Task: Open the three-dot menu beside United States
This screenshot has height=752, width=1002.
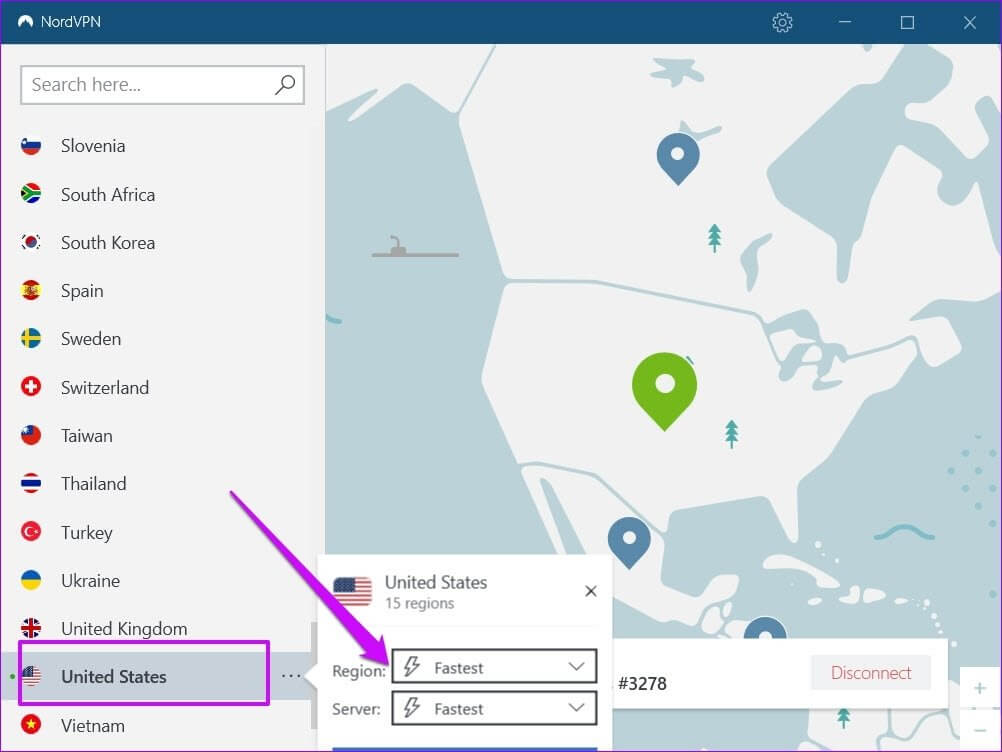Action: click(x=290, y=676)
